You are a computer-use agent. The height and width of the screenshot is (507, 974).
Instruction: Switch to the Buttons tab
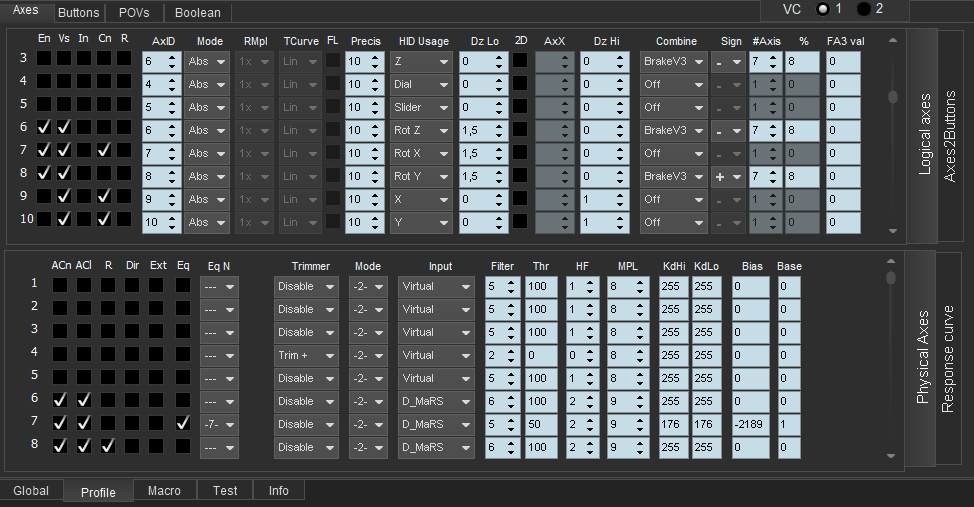coord(78,13)
